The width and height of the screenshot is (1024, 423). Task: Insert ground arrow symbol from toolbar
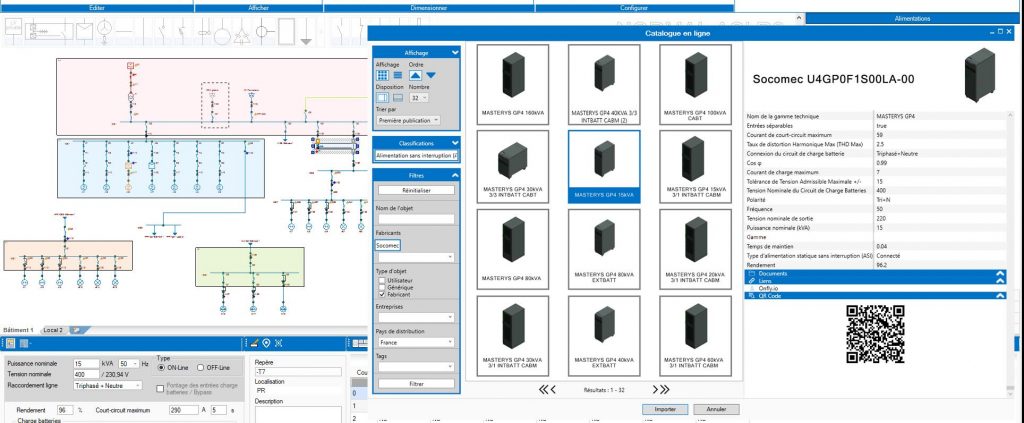pos(305,33)
